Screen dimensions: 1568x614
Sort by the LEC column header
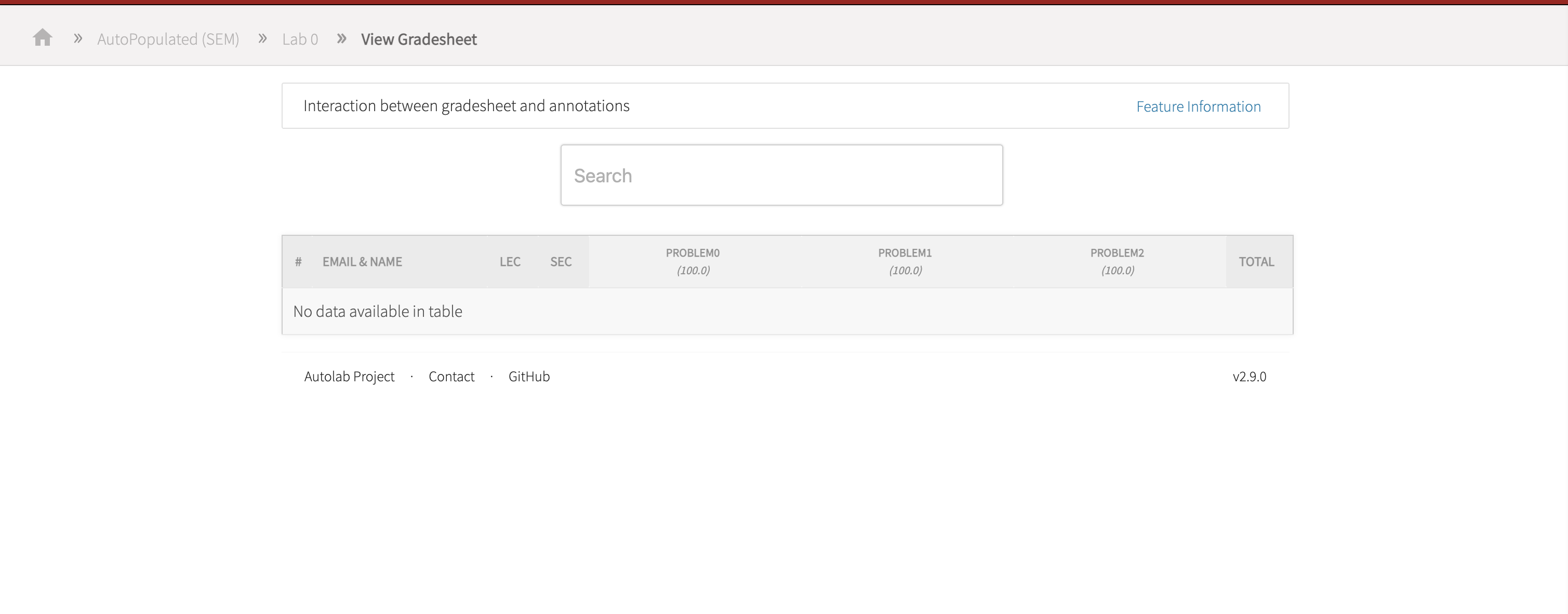tap(510, 262)
